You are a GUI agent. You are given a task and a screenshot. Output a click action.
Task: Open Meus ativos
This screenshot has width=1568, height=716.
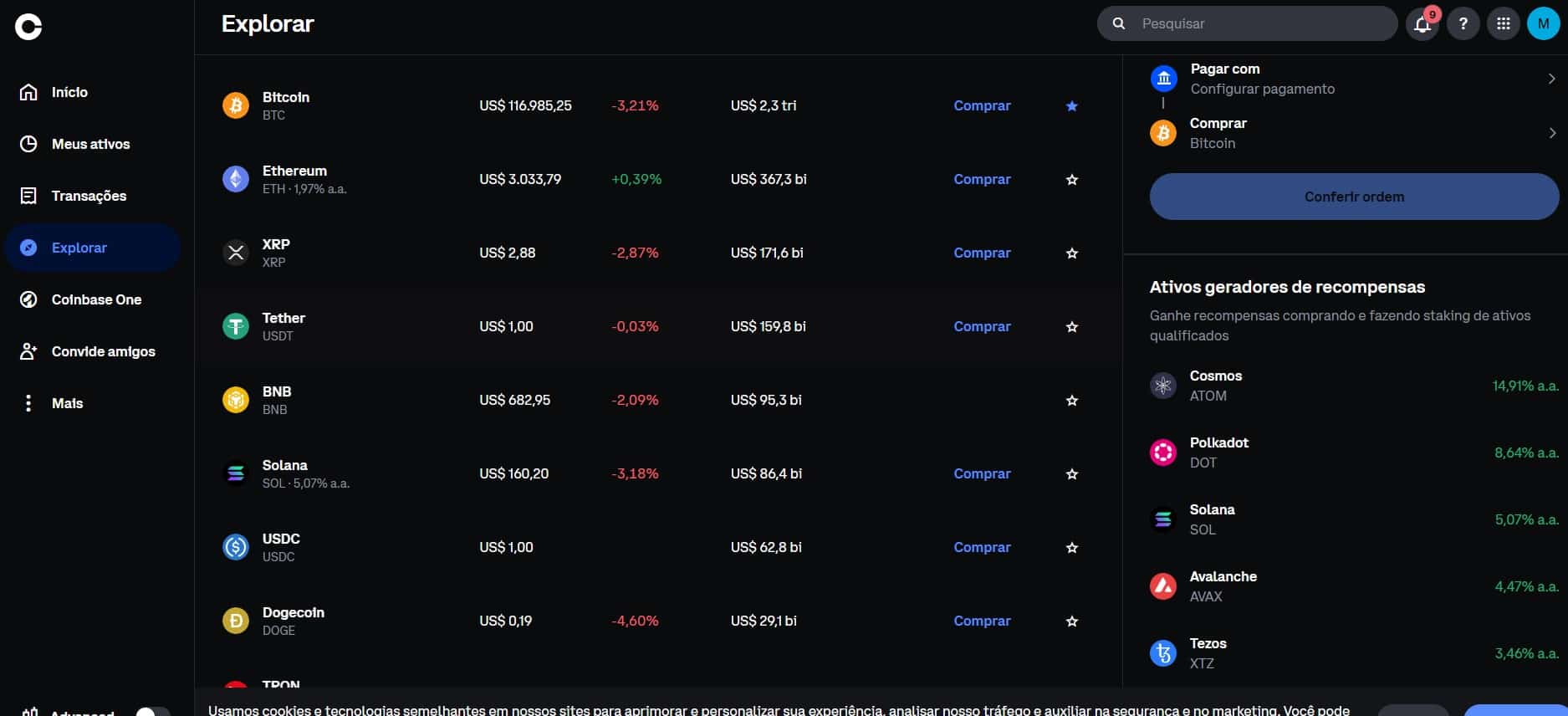click(x=92, y=144)
